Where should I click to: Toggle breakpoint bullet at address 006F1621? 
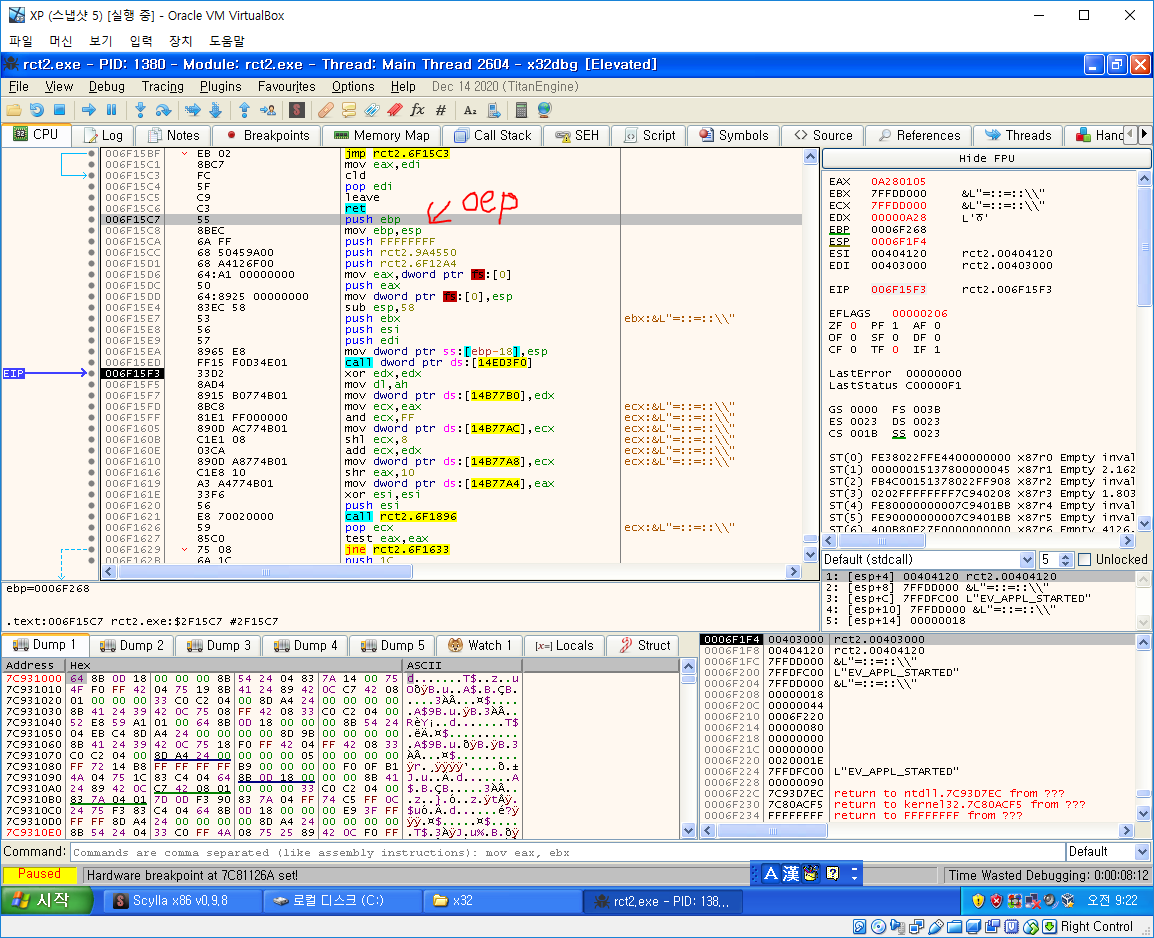(91, 516)
